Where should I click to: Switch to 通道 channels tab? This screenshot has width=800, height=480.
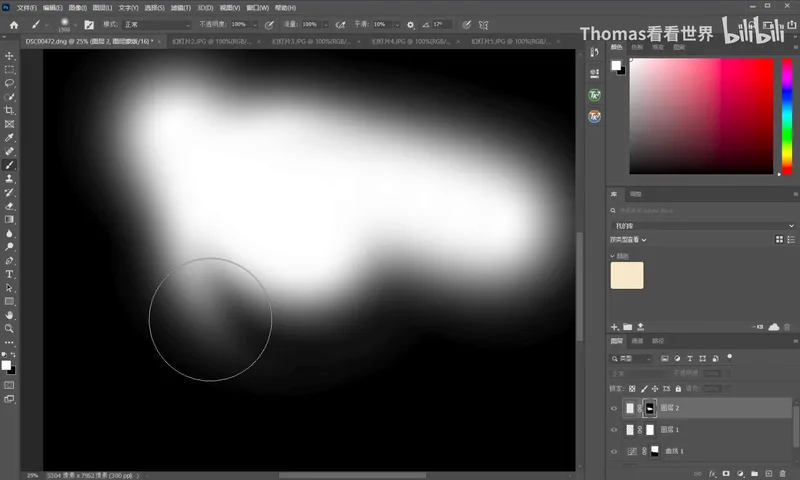tap(637, 341)
